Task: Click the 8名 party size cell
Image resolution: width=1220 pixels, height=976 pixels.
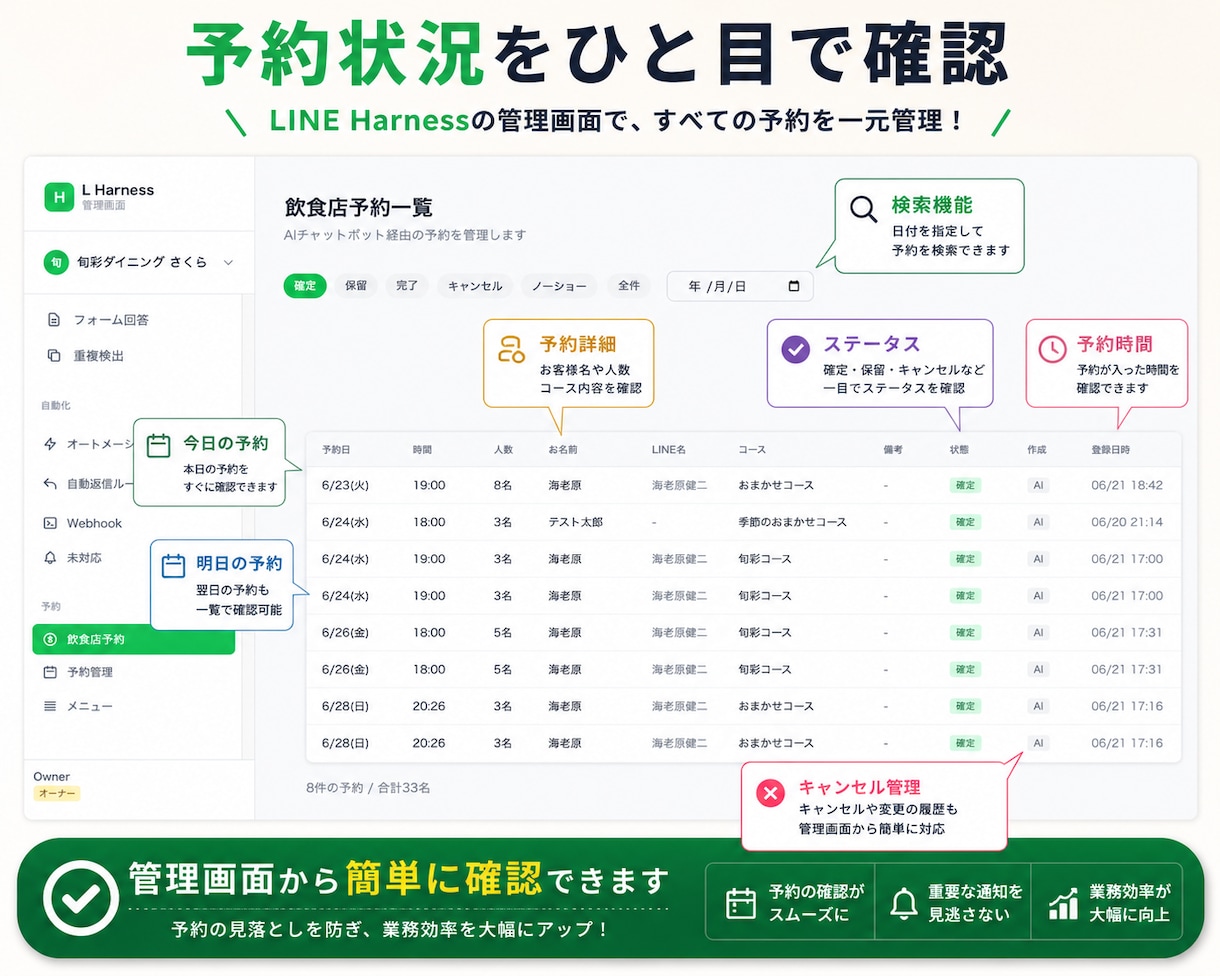Action: (x=503, y=485)
